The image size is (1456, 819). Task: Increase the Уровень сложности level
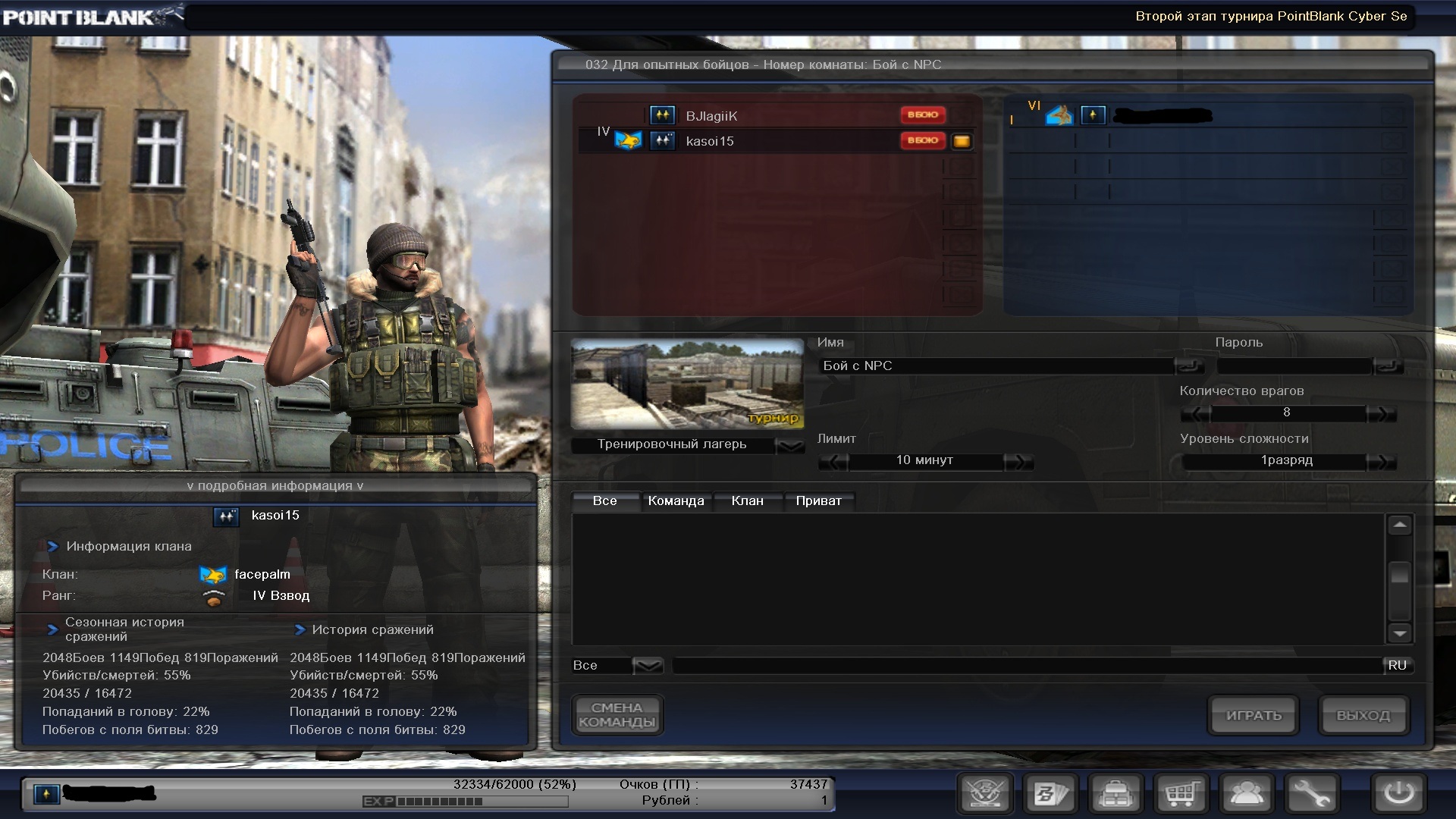pyautogui.click(x=1381, y=462)
